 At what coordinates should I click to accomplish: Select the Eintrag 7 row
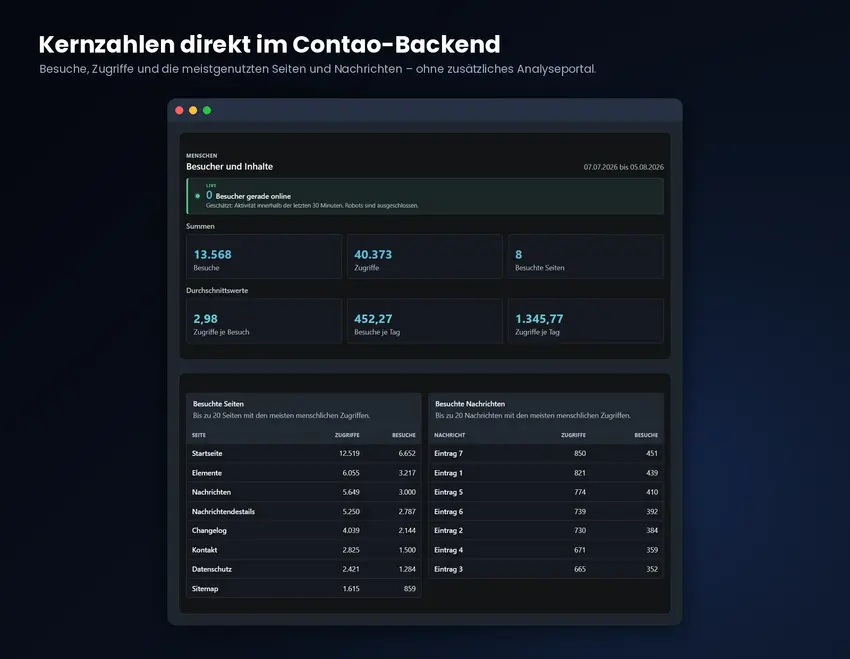click(x=546, y=454)
